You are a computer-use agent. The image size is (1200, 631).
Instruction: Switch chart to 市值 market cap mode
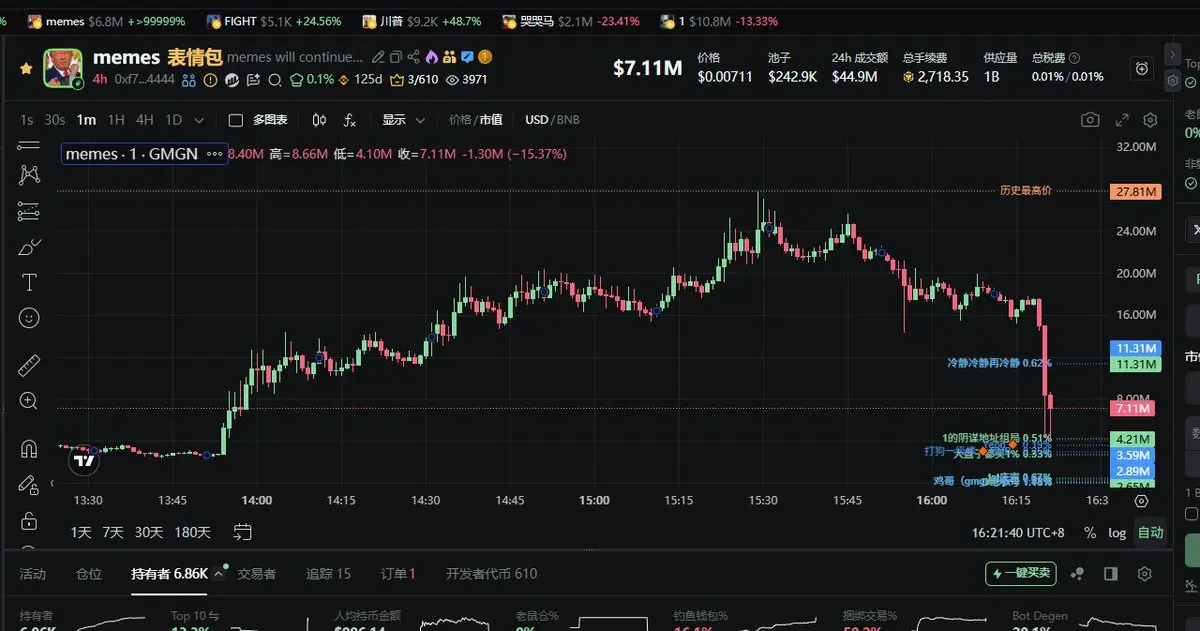(491, 120)
